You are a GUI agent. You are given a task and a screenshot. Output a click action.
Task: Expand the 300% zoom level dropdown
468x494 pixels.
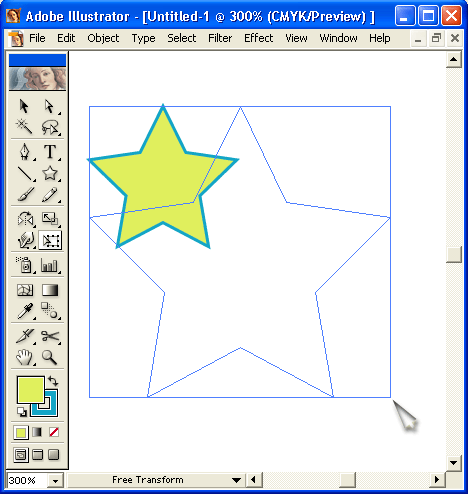pyautogui.click(x=55, y=481)
